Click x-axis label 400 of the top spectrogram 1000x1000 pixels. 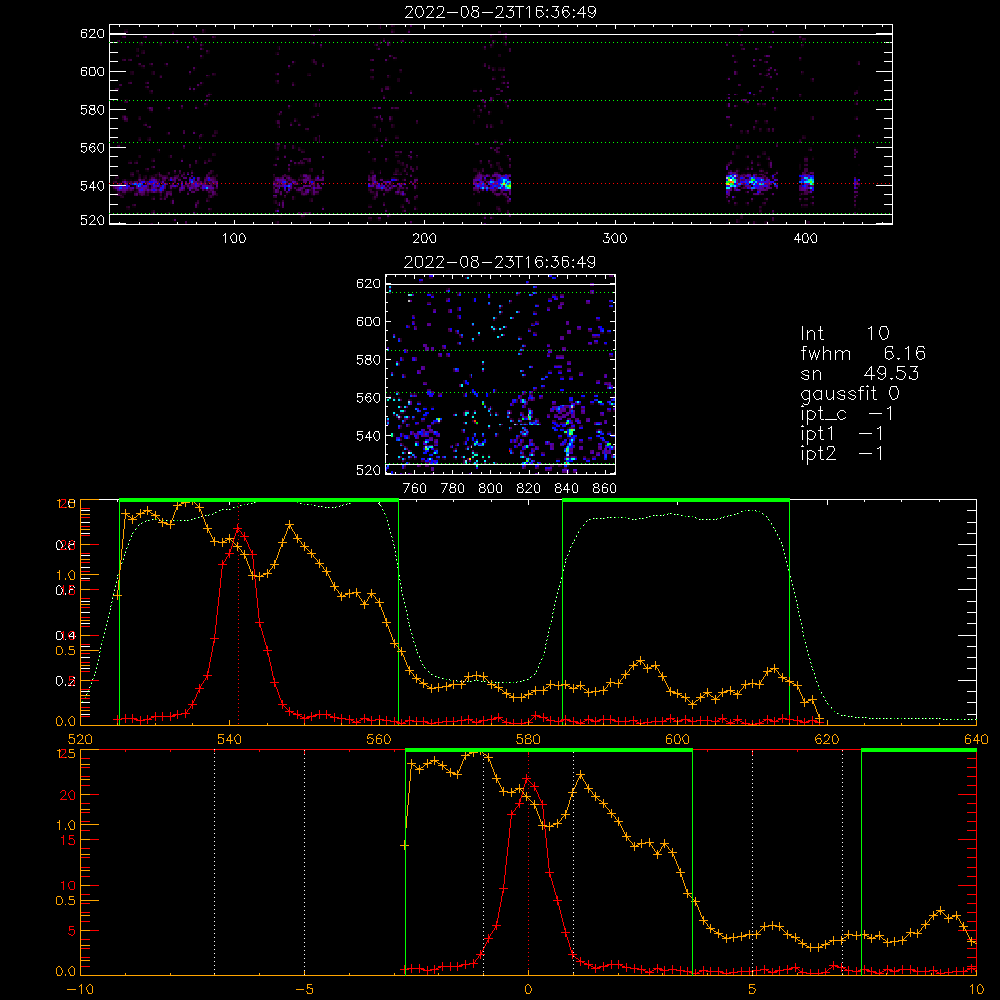coord(805,239)
